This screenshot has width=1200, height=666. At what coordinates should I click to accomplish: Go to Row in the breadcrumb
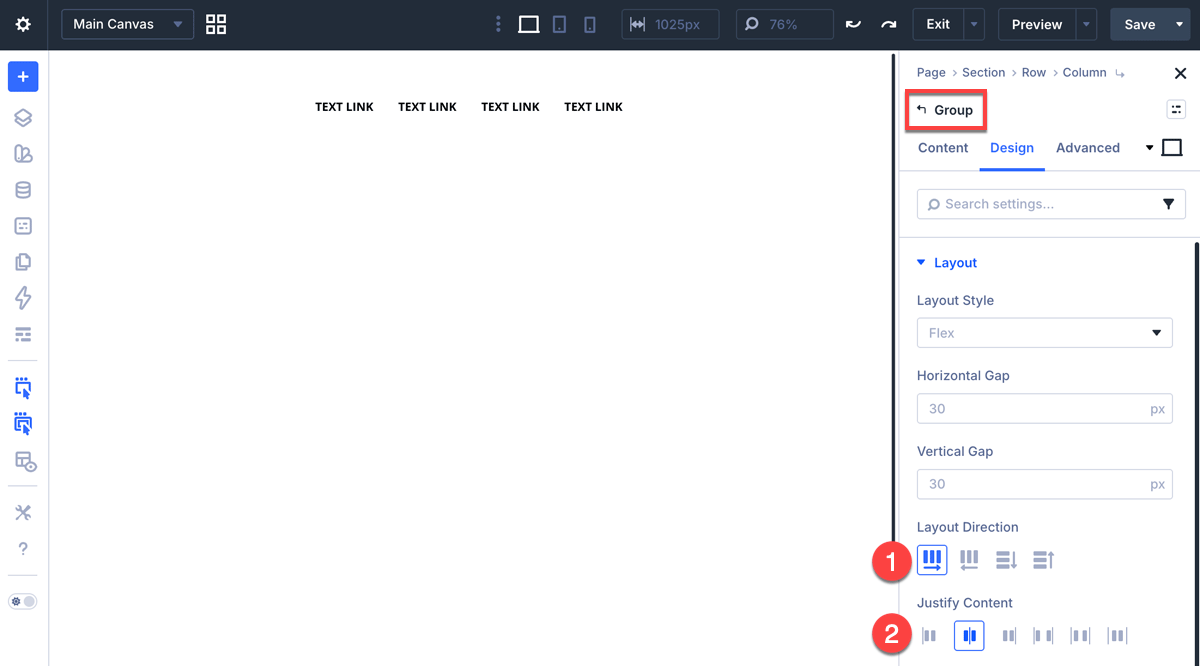point(1034,73)
